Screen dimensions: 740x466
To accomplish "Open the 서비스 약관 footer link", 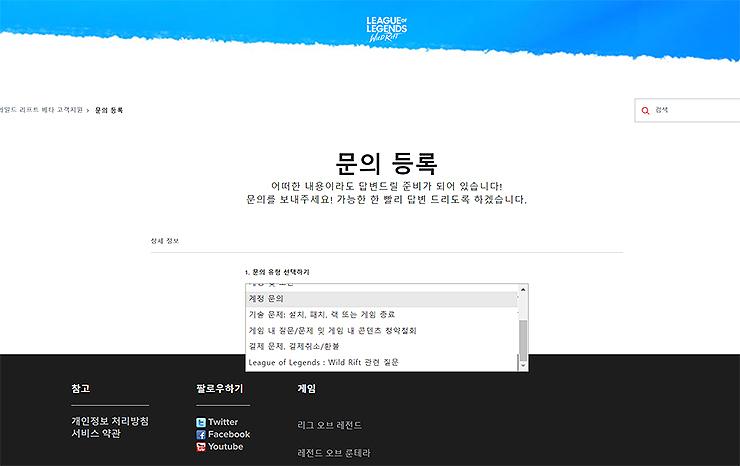I will click(x=96, y=433).
